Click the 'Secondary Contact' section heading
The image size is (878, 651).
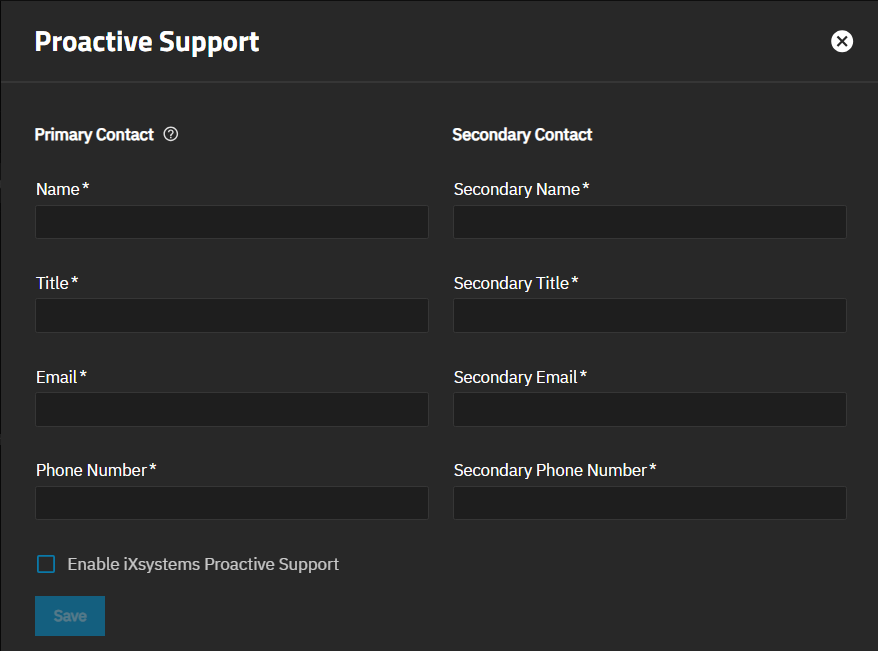tap(522, 134)
